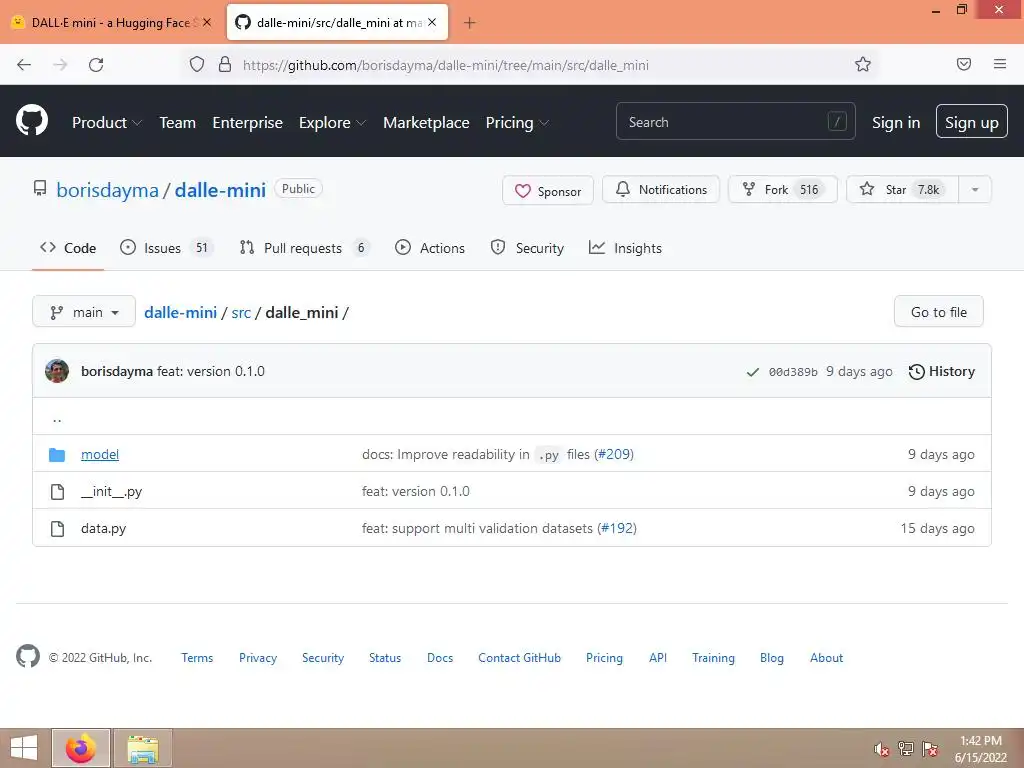
Task: Expand the Pricing menu dropdown
Action: point(517,123)
